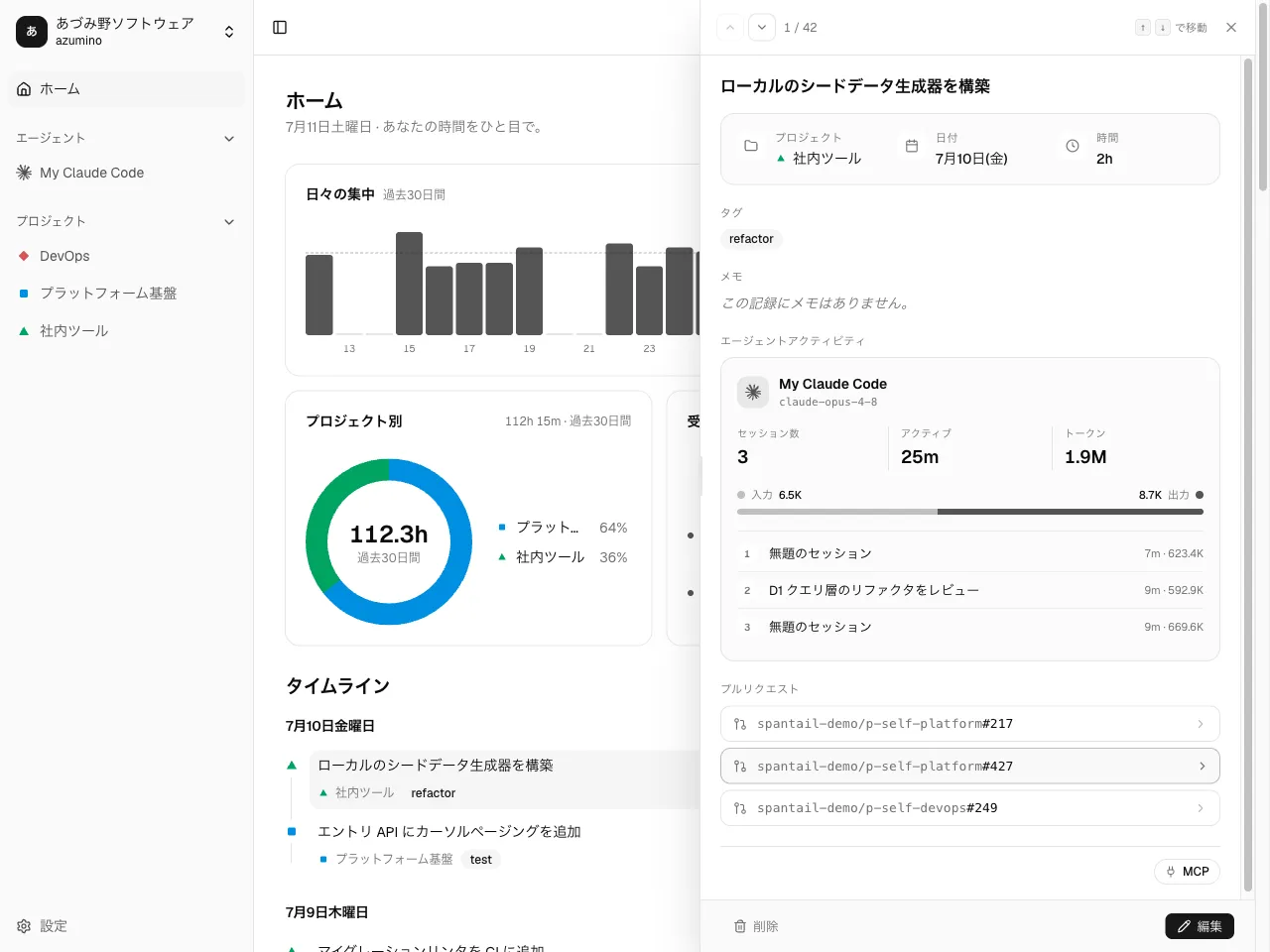This screenshot has height=952, width=1270.
Task: Click the project folder icon in details
Action: (x=751, y=146)
